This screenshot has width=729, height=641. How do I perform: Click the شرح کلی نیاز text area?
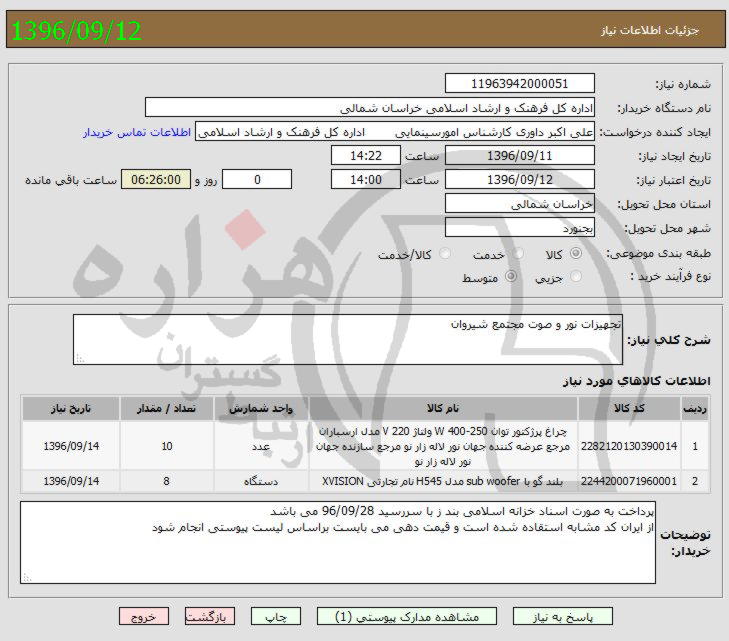pos(348,339)
